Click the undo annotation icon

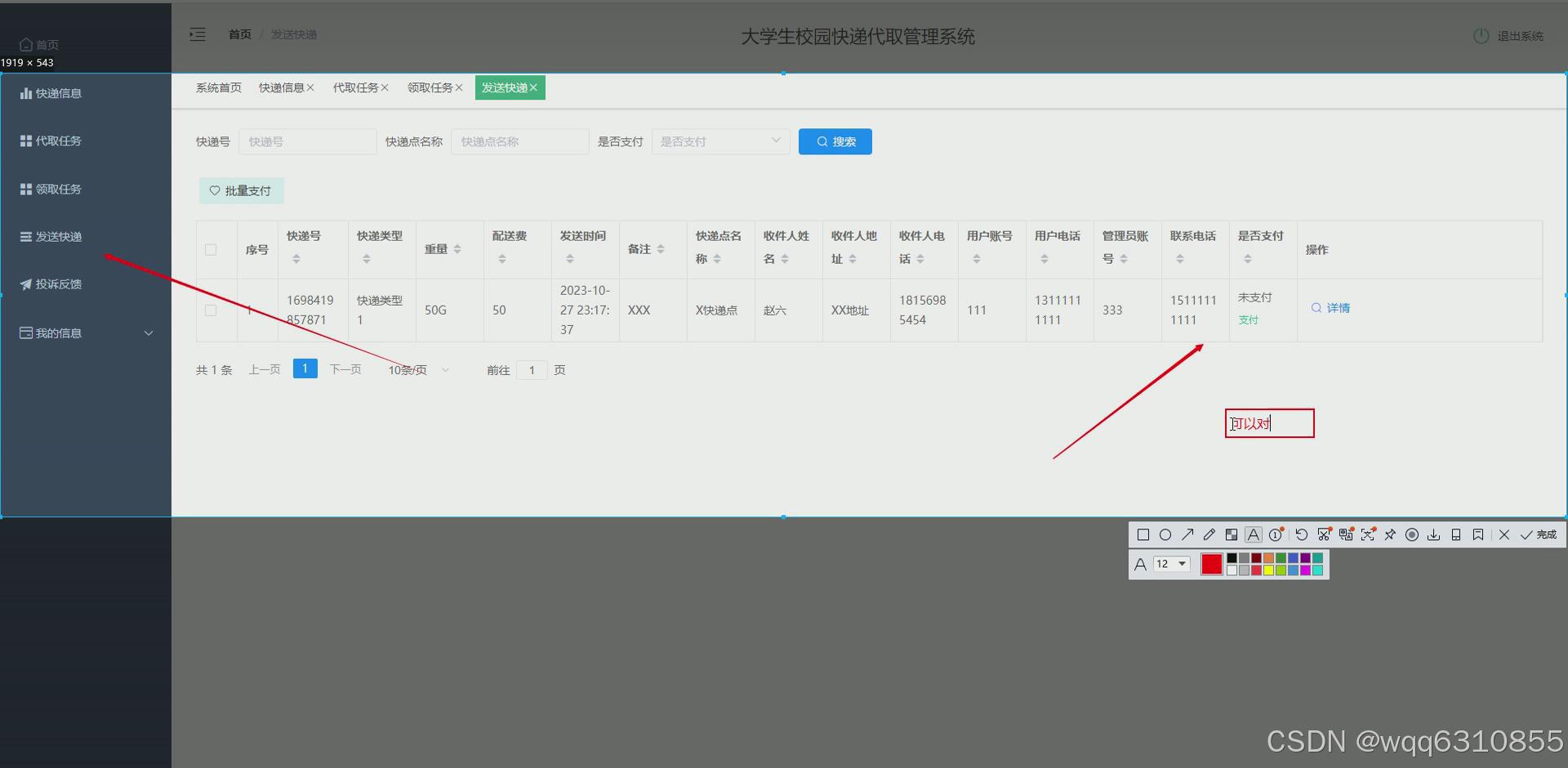1302,534
